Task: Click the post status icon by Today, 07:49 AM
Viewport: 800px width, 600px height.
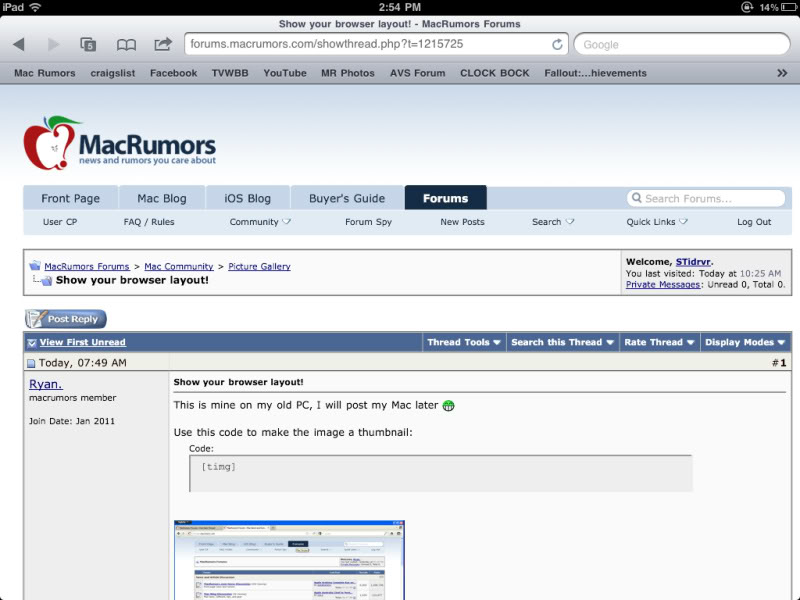Action: tap(31, 363)
